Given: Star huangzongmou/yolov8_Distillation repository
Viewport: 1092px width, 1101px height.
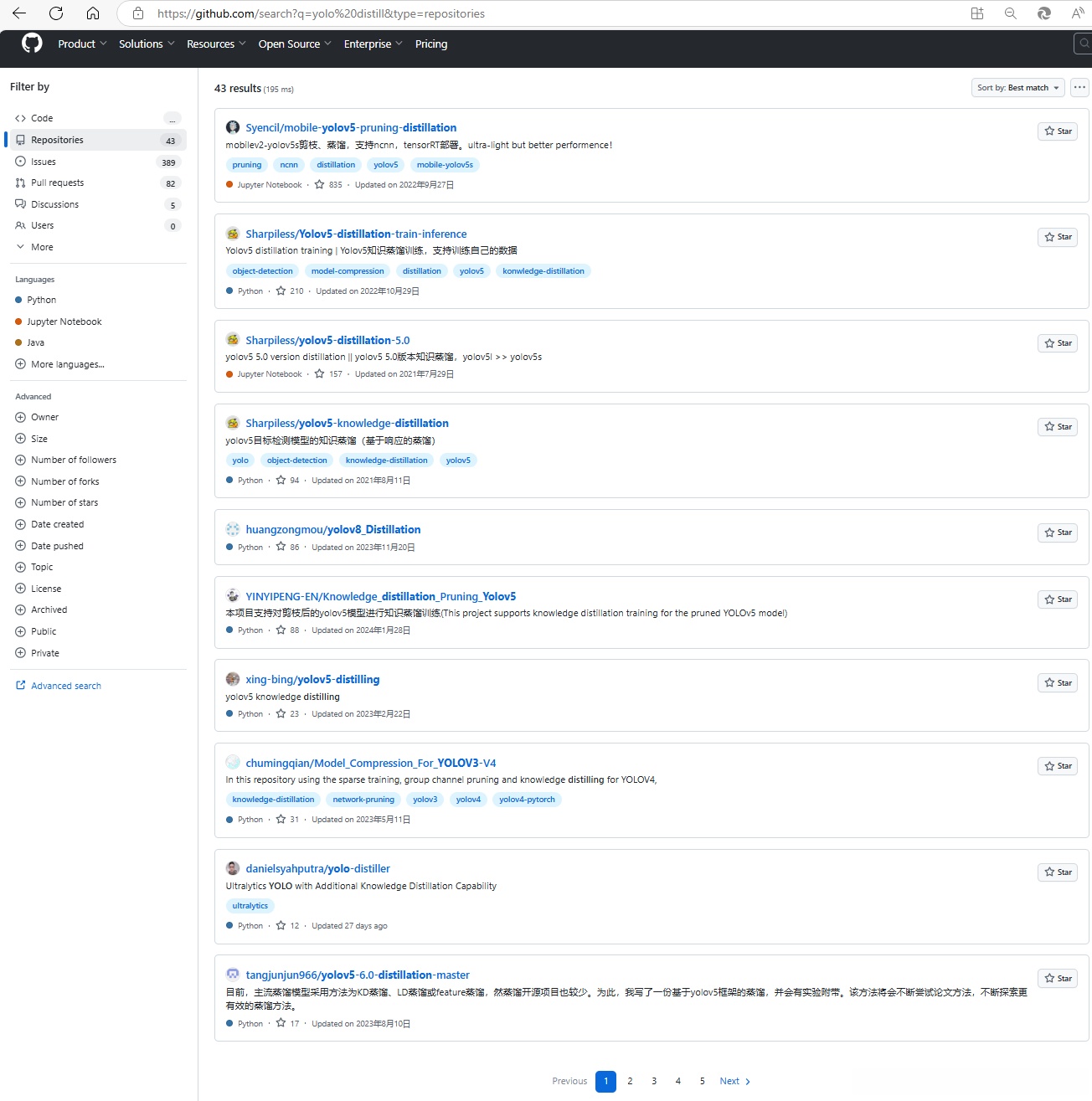Looking at the screenshot, I should 1058,532.
